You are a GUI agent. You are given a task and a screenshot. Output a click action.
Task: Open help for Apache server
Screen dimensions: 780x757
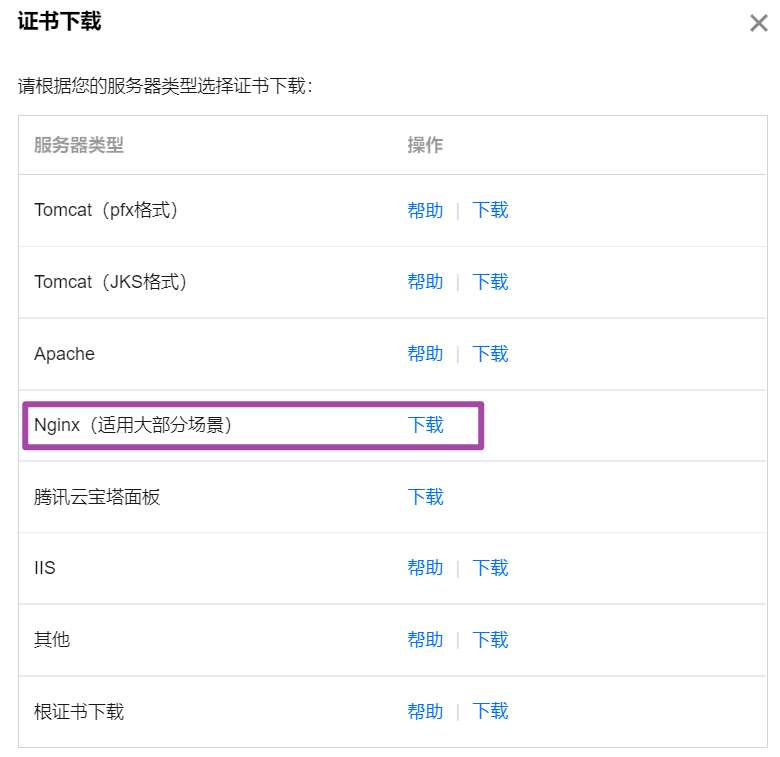pos(425,354)
